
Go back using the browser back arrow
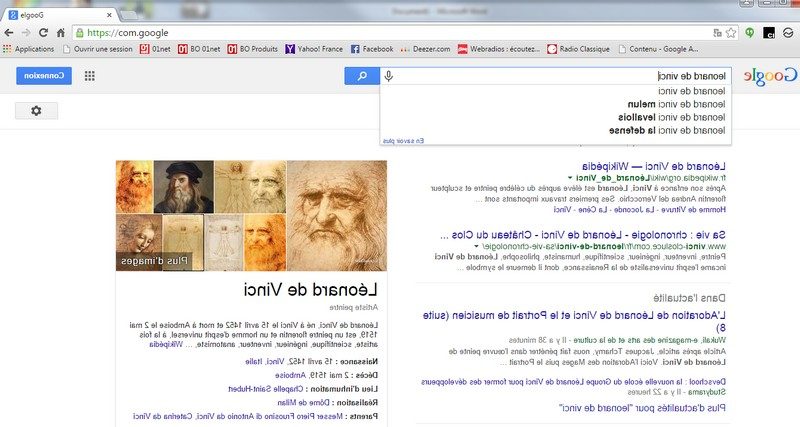coord(9,33)
